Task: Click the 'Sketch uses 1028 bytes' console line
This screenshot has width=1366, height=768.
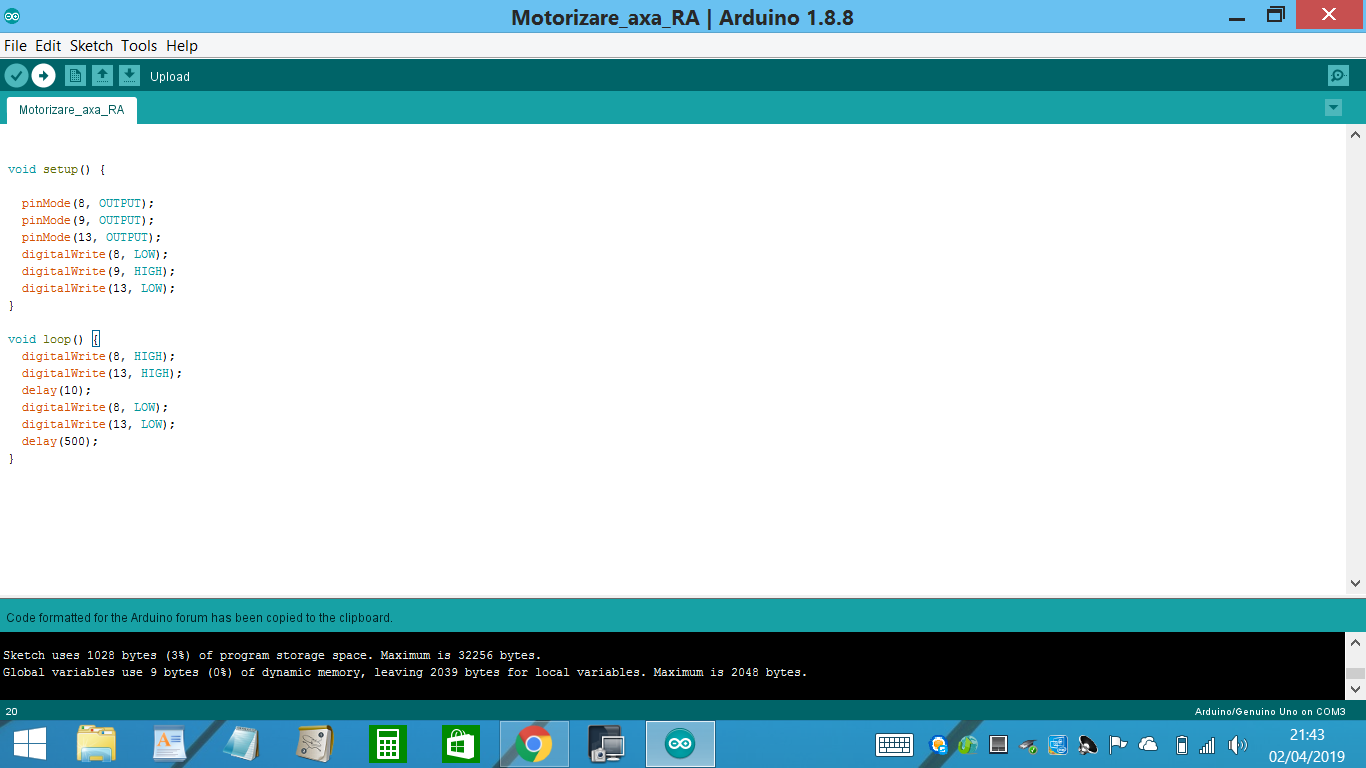Action: [x=272, y=656]
